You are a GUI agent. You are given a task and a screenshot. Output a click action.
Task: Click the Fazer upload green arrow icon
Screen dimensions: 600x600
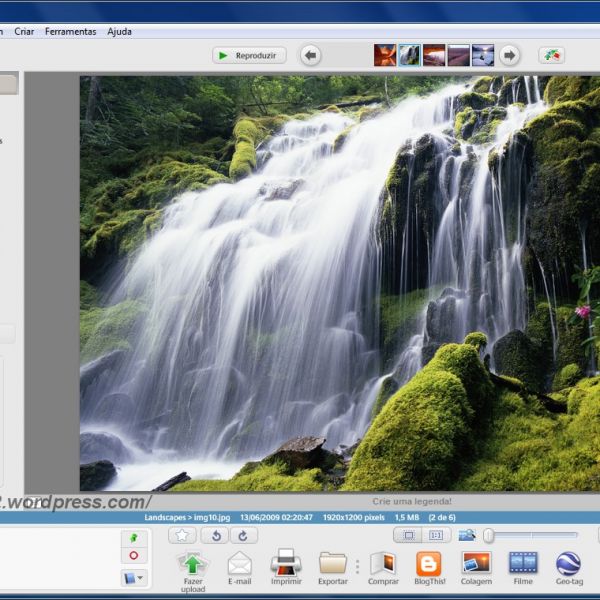pyautogui.click(x=192, y=565)
